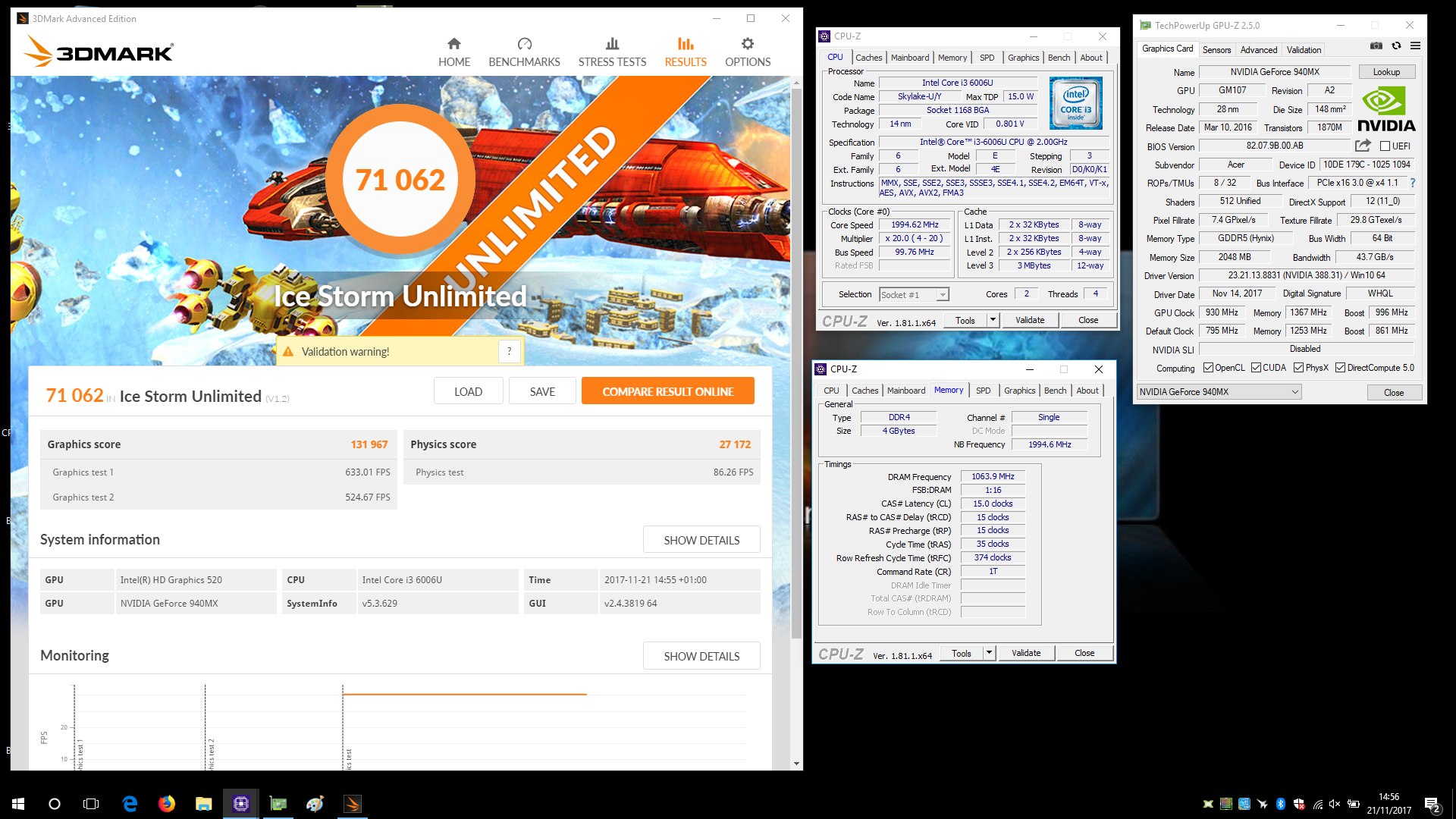
Task: Open the Sensors tab in GPU-Z
Action: [x=1216, y=50]
